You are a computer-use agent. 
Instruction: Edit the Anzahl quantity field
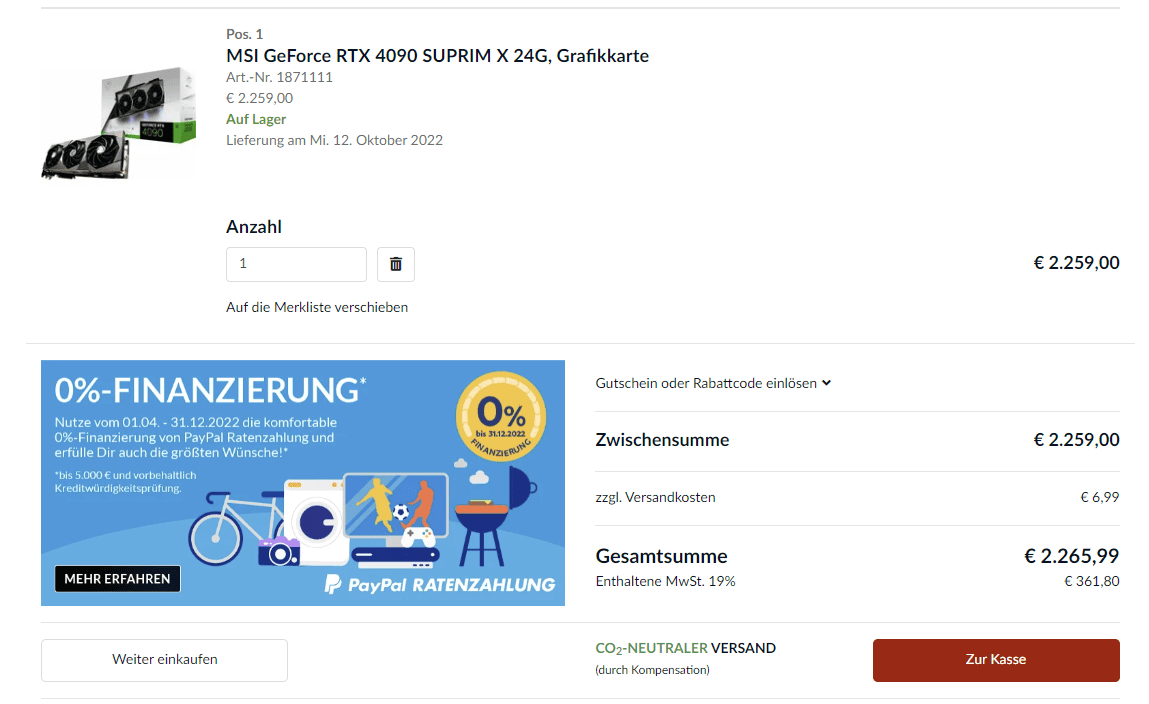point(296,264)
